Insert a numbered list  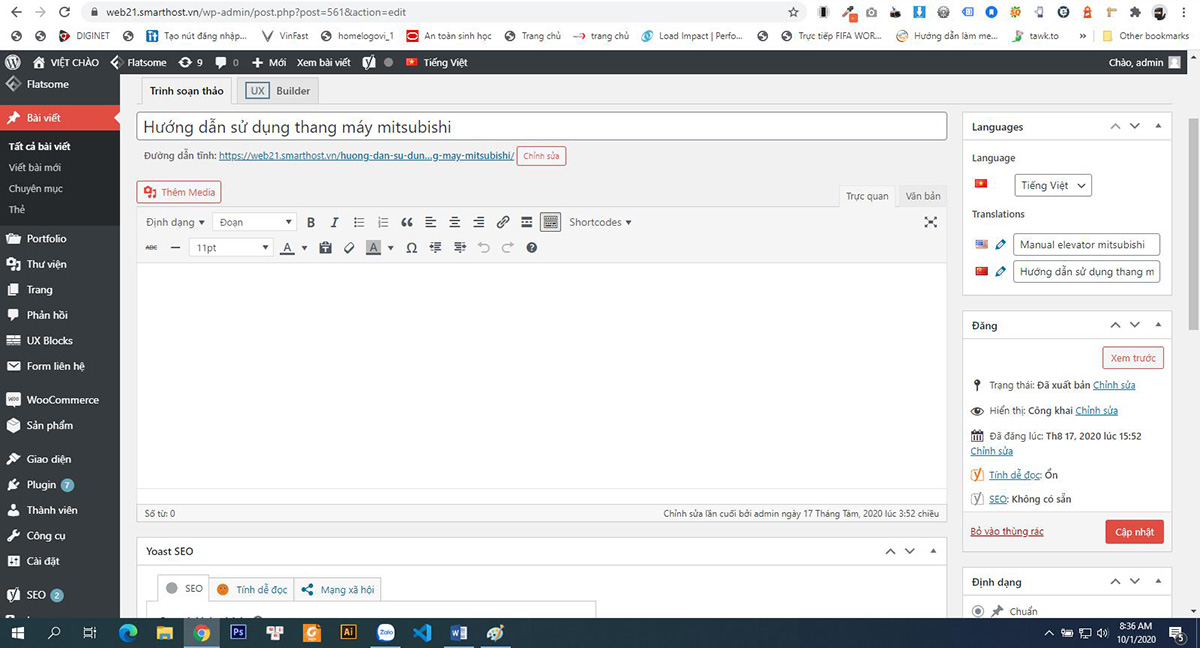383,222
